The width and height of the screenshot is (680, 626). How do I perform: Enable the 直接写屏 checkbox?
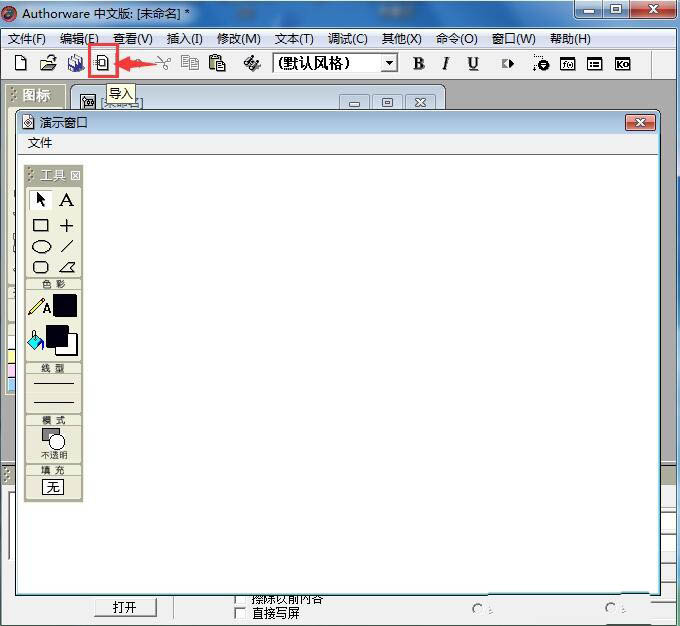239,613
